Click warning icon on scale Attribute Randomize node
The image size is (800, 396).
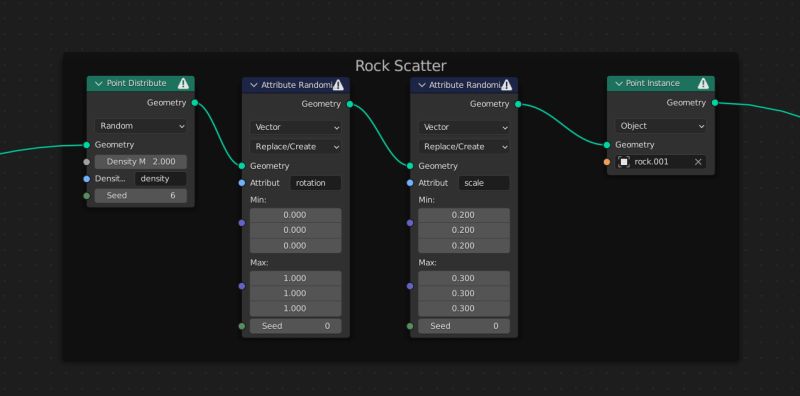tap(507, 85)
